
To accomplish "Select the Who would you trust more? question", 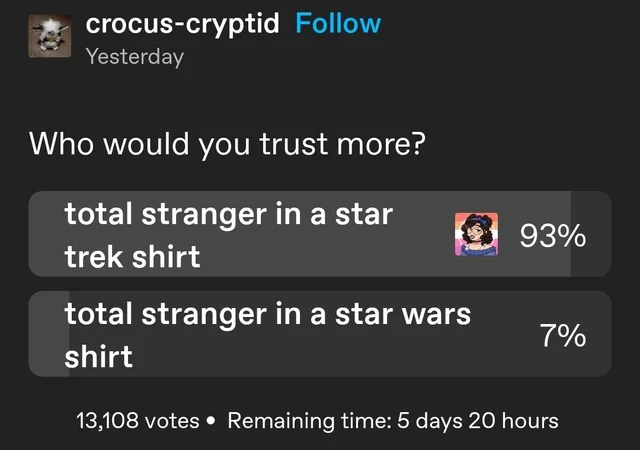I will pyautogui.click(x=227, y=144).
